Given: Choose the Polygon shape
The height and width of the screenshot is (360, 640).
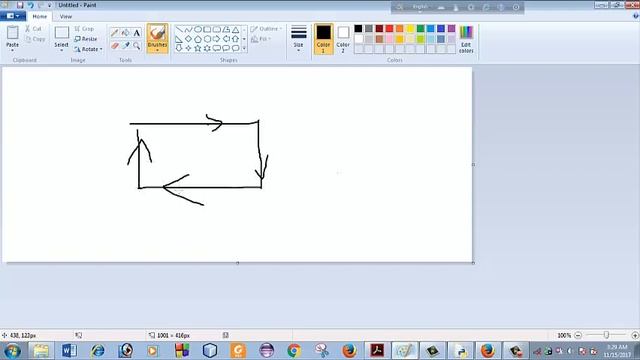Looking at the screenshot, I should click(226, 29).
